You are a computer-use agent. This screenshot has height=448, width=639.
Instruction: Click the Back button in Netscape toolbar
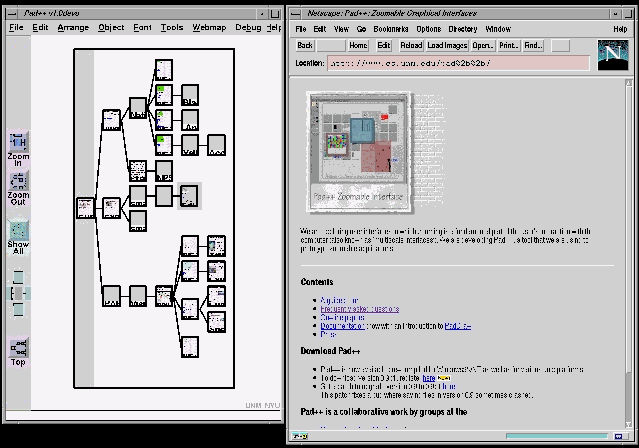305,45
